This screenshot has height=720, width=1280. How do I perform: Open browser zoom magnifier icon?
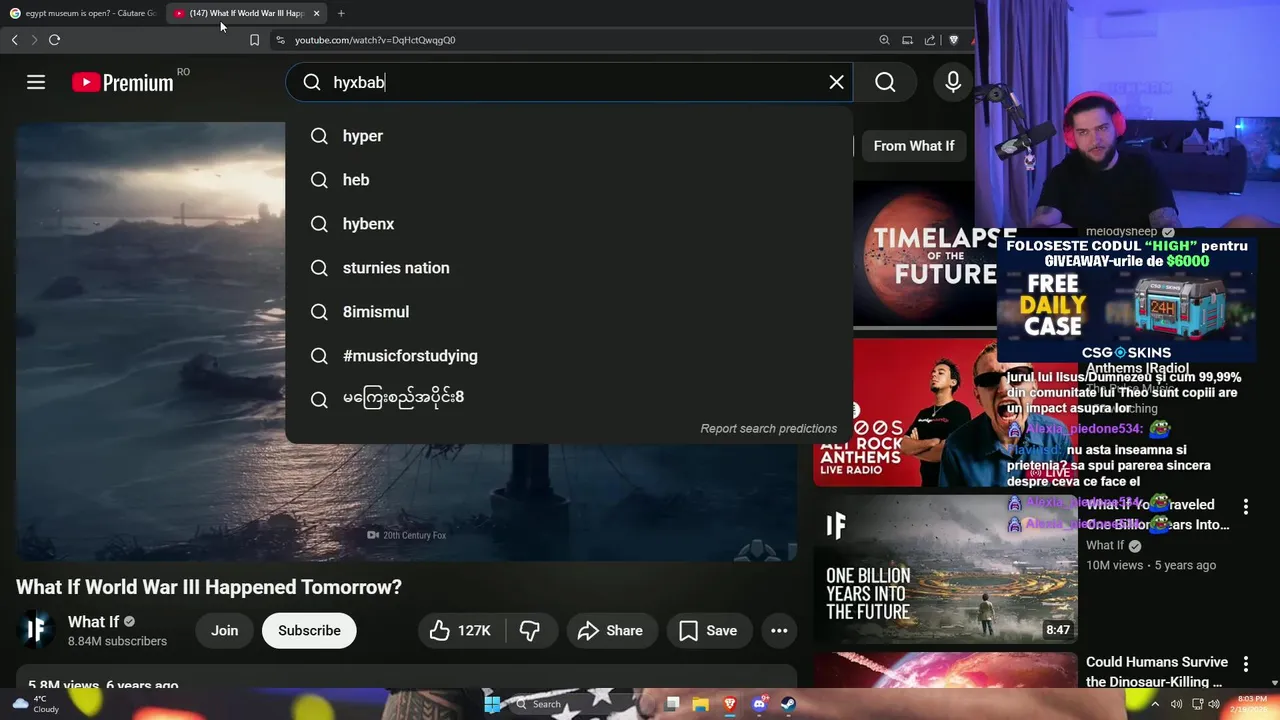(884, 40)
